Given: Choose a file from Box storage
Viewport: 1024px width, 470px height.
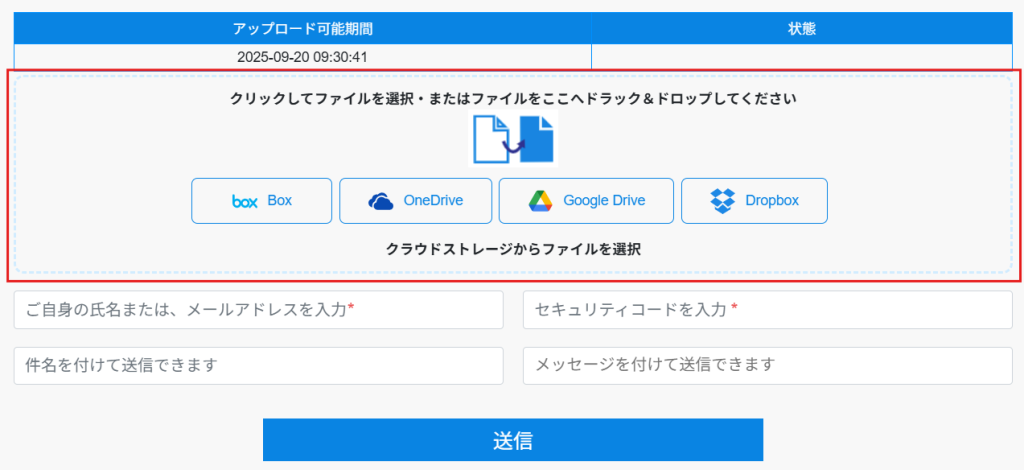Looking at the screenshot, I should [260, 201].
